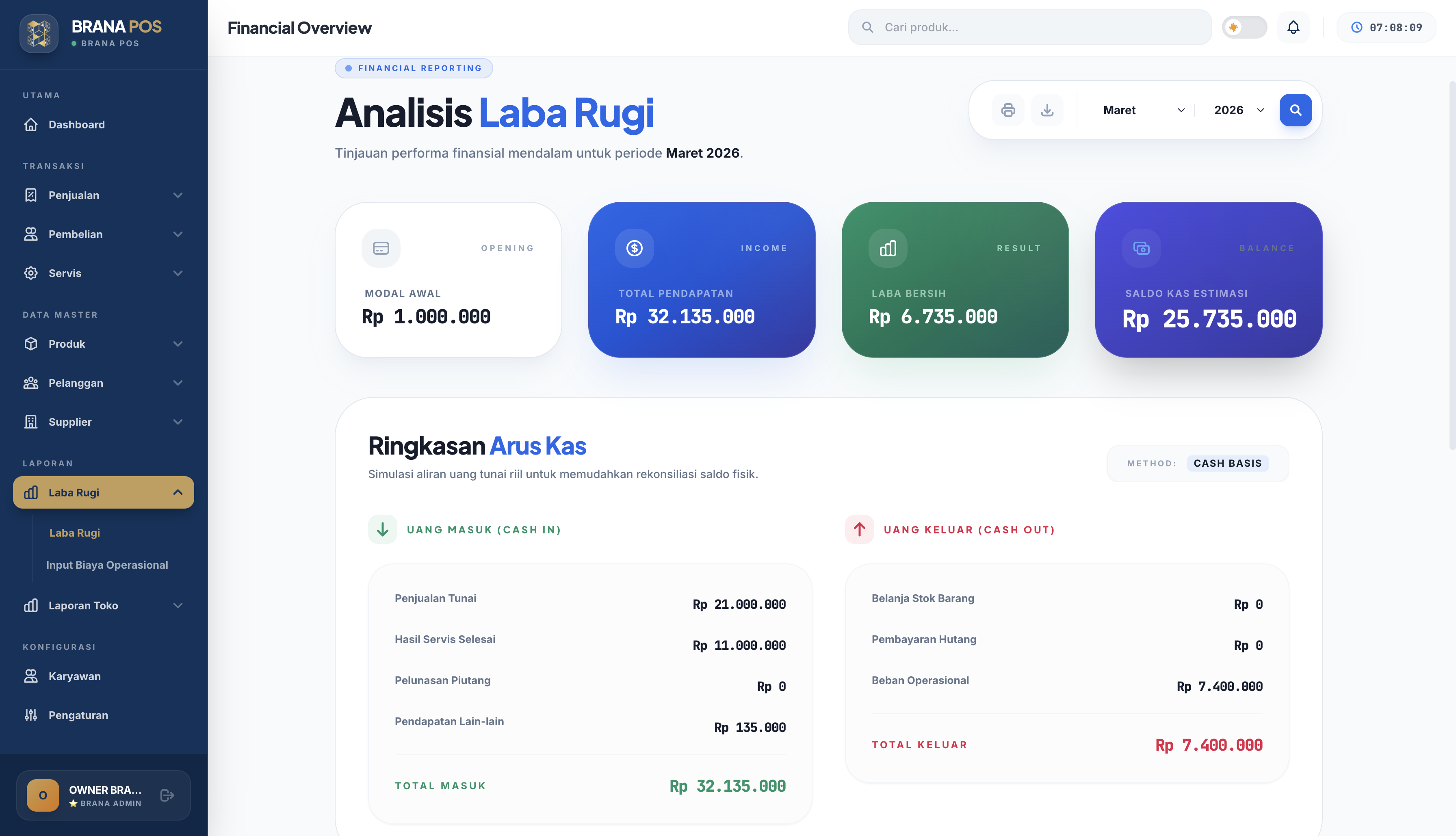Click the Pendapatan Lain-lain amount Rp 135.000
Viewport: 1456px width, 836px height.
click(750, 728)
